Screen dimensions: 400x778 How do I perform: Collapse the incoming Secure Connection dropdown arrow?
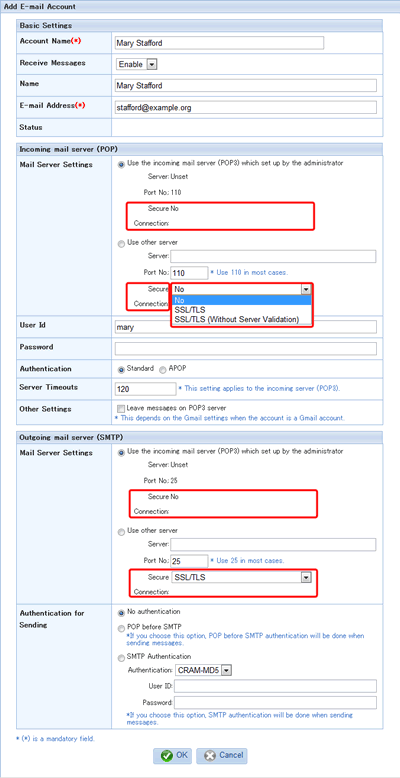point(306,289)
